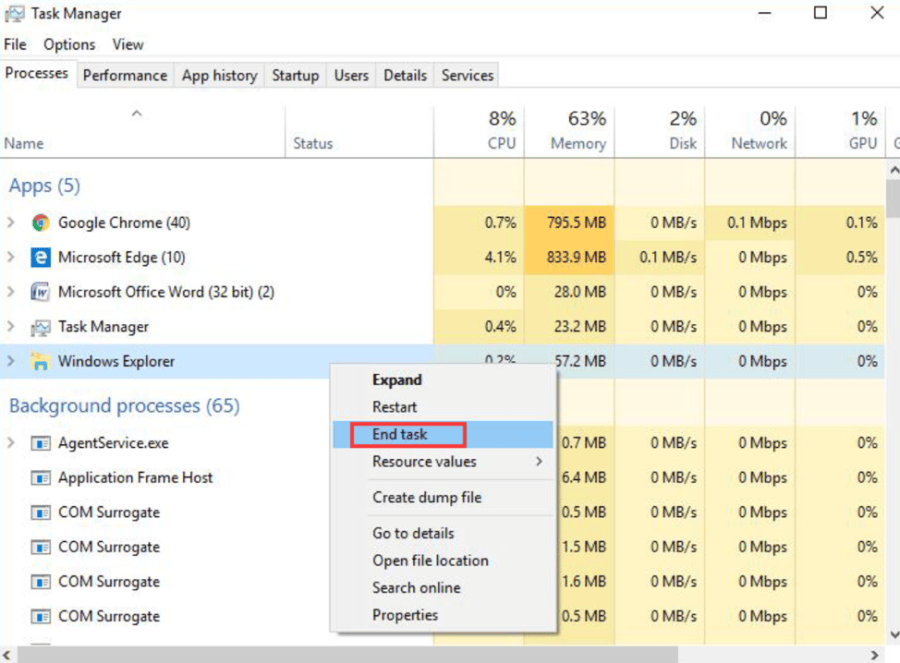Expand the Windows Explorer process row
The image size is (900, 663).
pos(10,361)
